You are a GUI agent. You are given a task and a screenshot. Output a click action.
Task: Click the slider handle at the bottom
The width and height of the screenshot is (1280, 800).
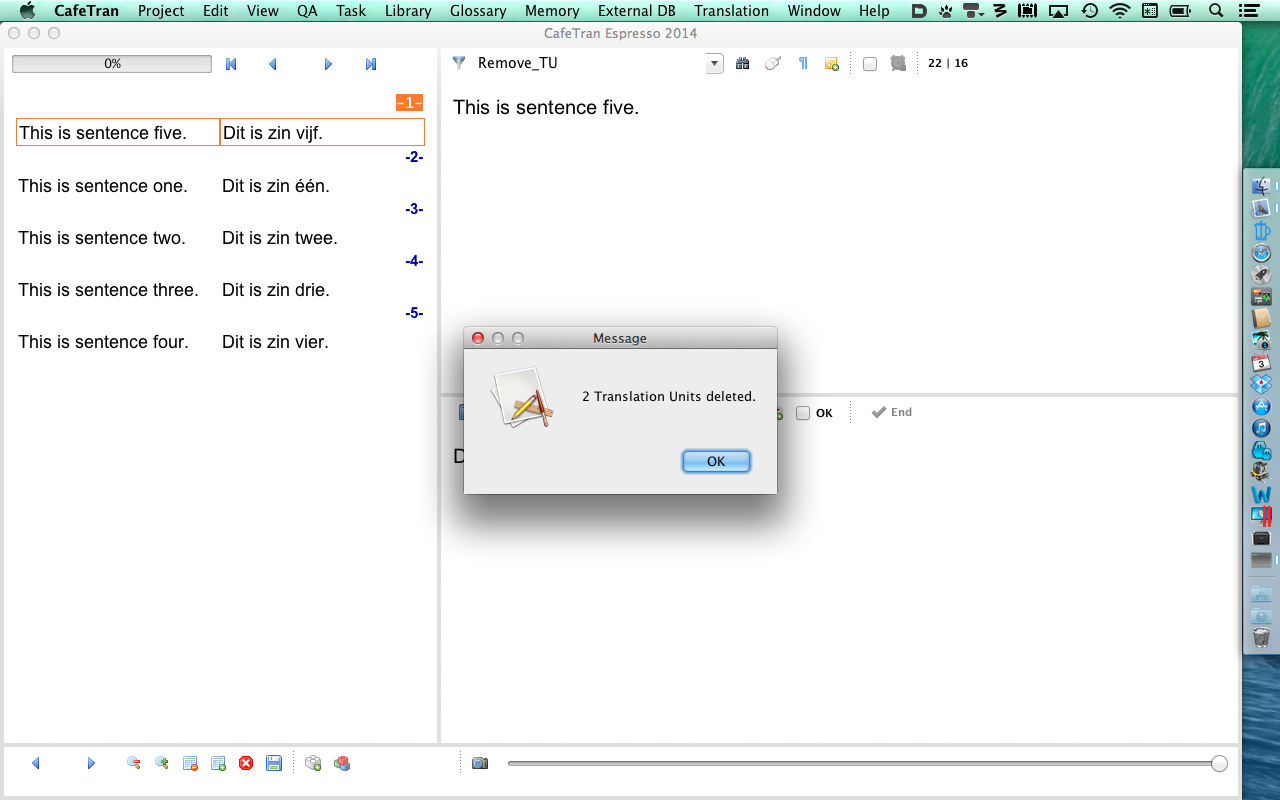[x=1219, y=763]
